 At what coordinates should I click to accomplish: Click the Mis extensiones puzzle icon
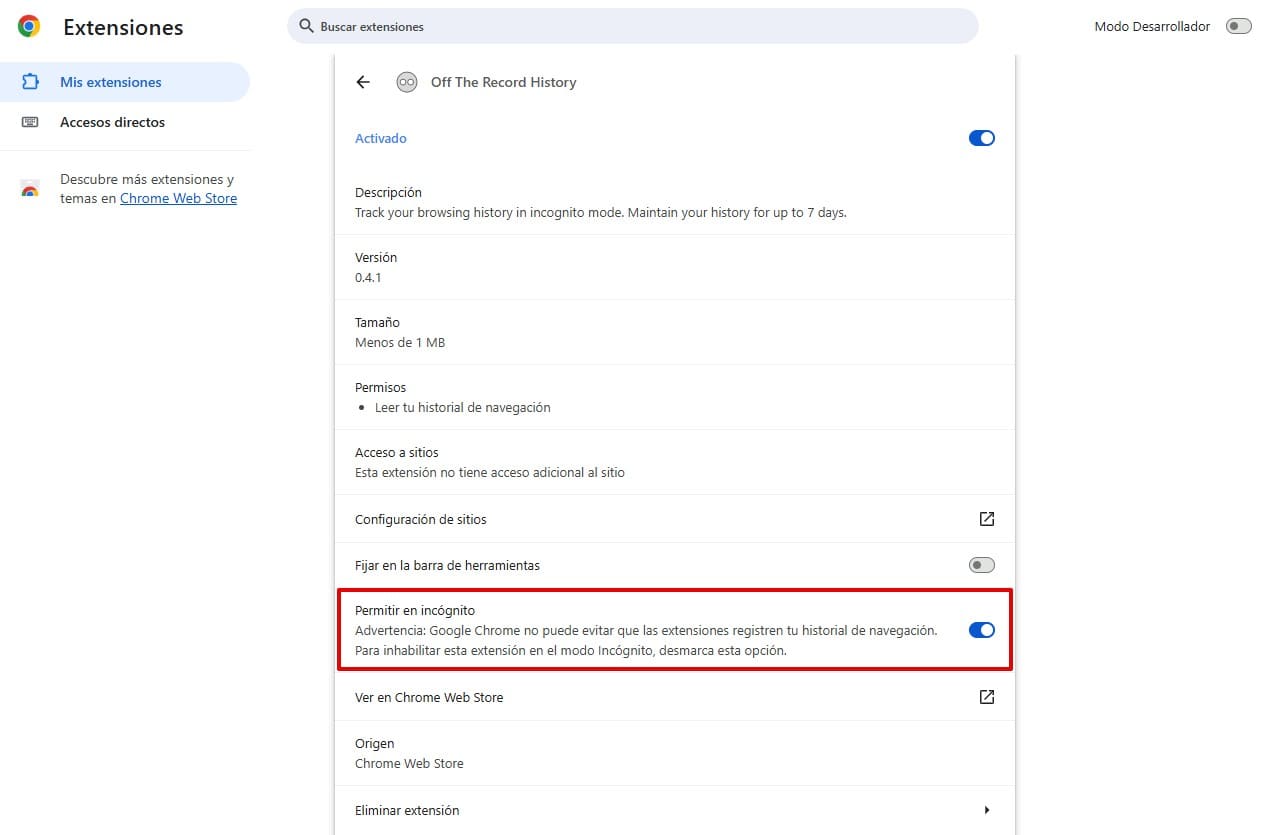30,82
